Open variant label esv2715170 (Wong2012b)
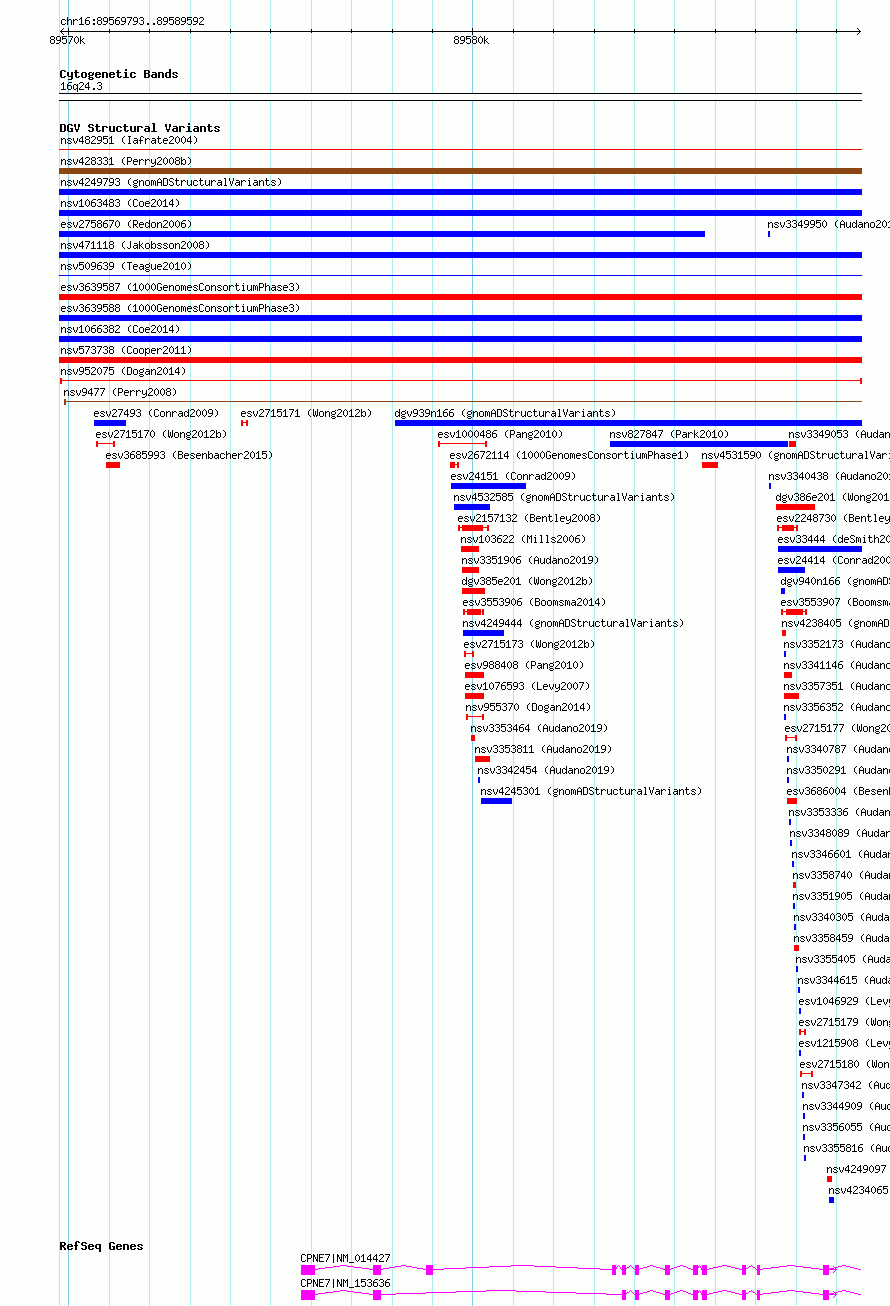890x1306 pixels. (x=162, y=434)
